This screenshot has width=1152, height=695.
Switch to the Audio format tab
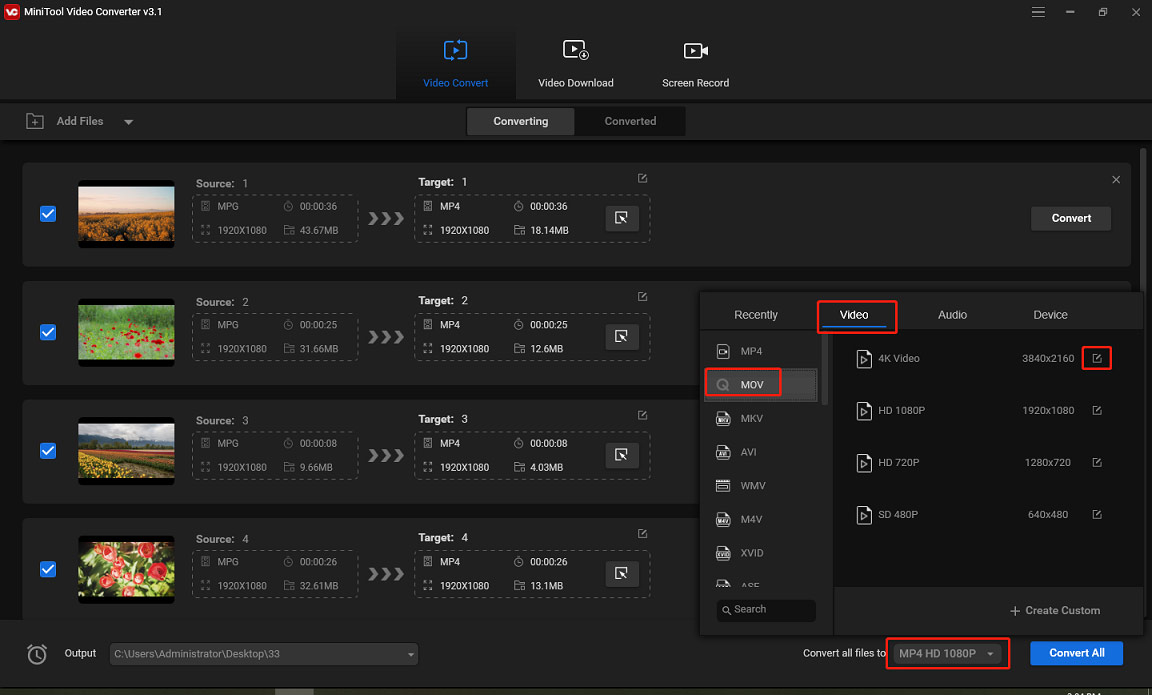(952, 315)
